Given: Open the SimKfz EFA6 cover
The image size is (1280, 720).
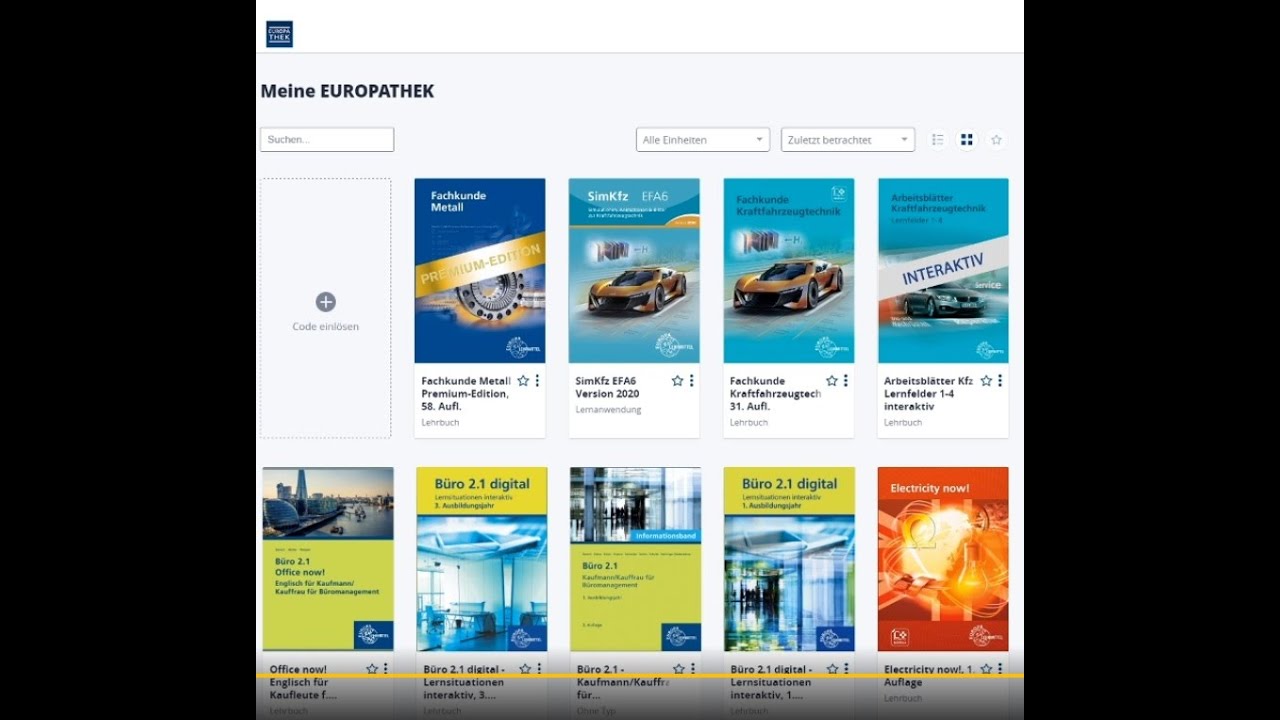Looking at the screenshot, I should click(x=634, y=271).
